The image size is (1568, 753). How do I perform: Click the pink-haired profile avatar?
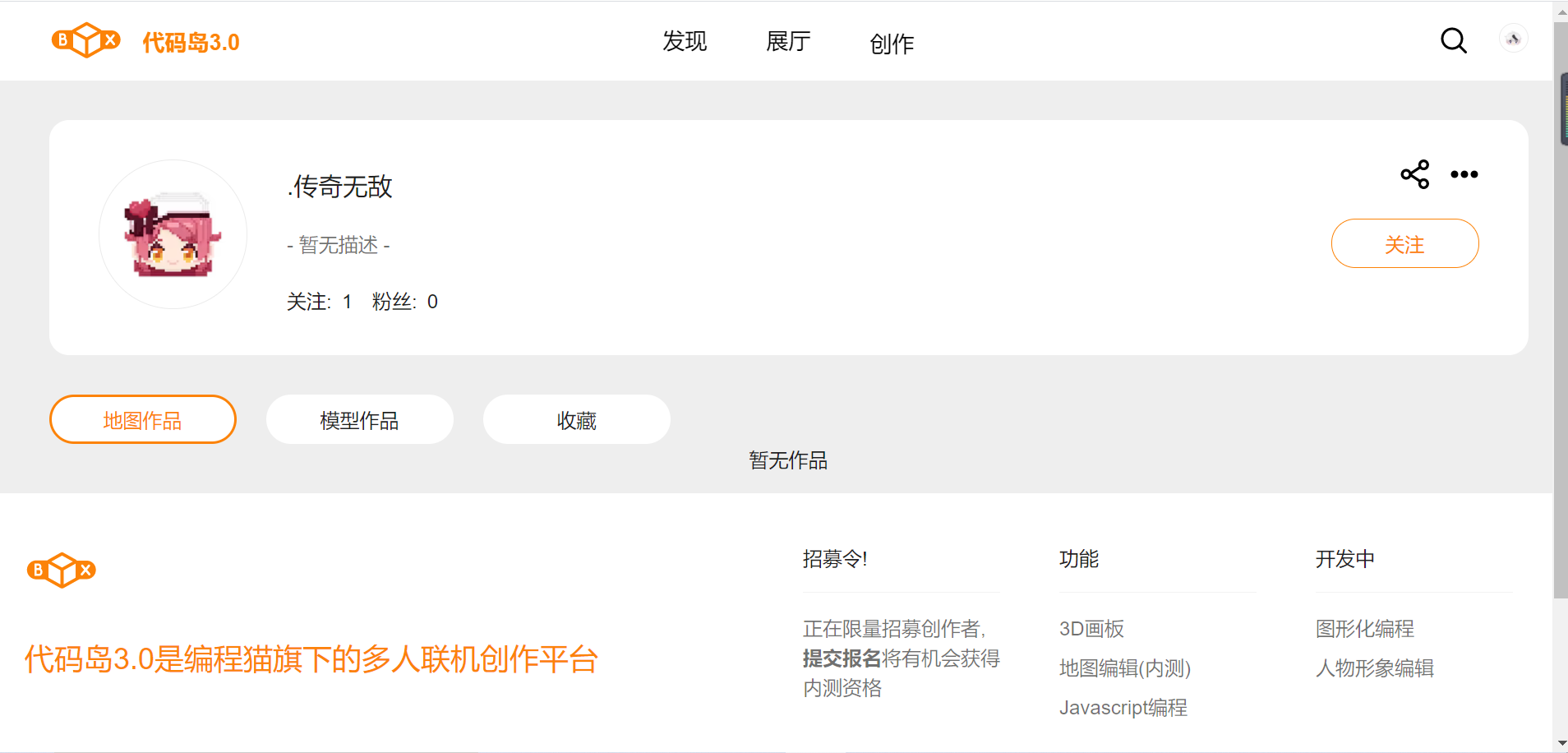[x=173, y=234]
